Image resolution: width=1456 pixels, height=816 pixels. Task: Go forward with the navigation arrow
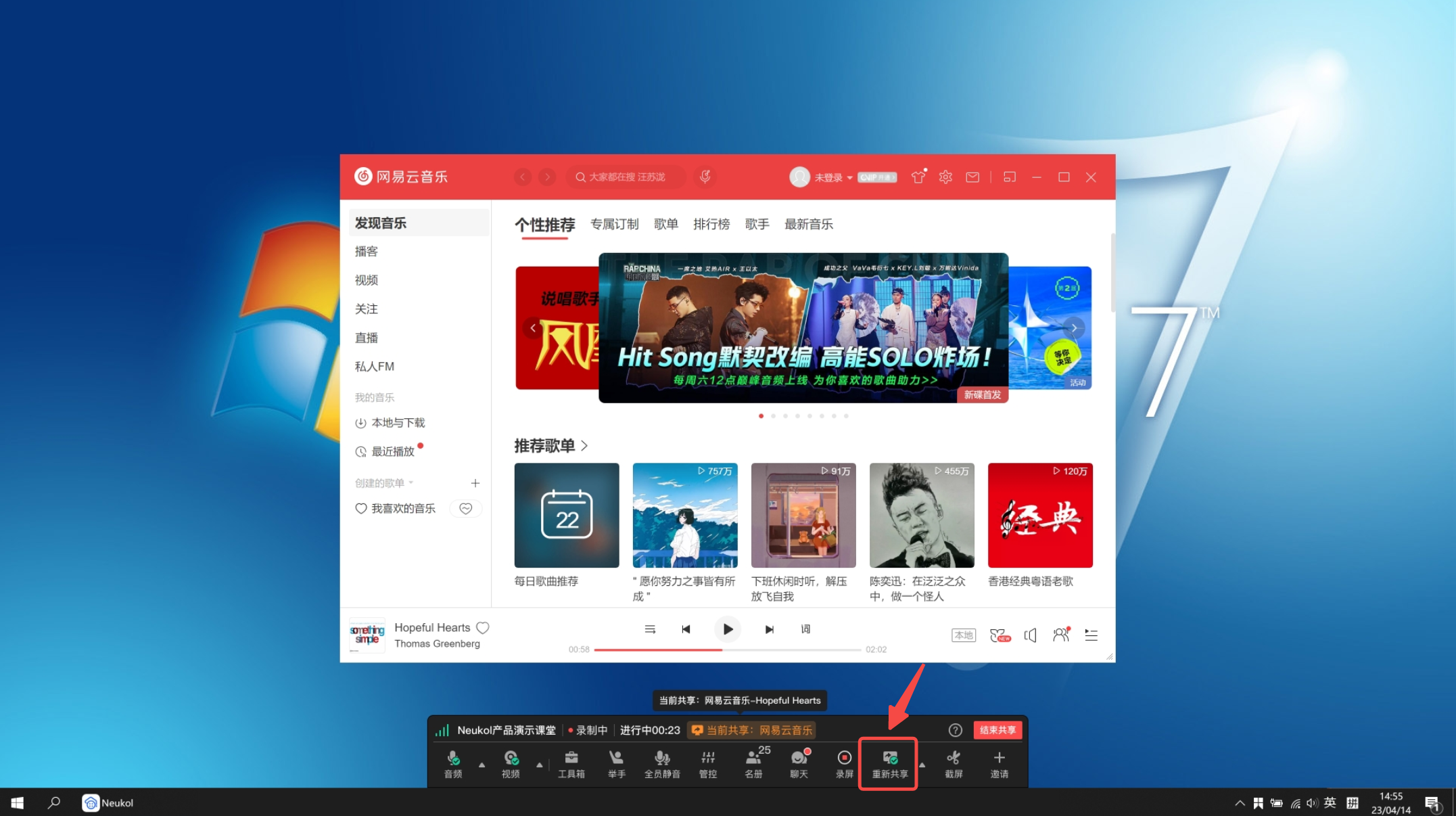(x=547, y=177)
